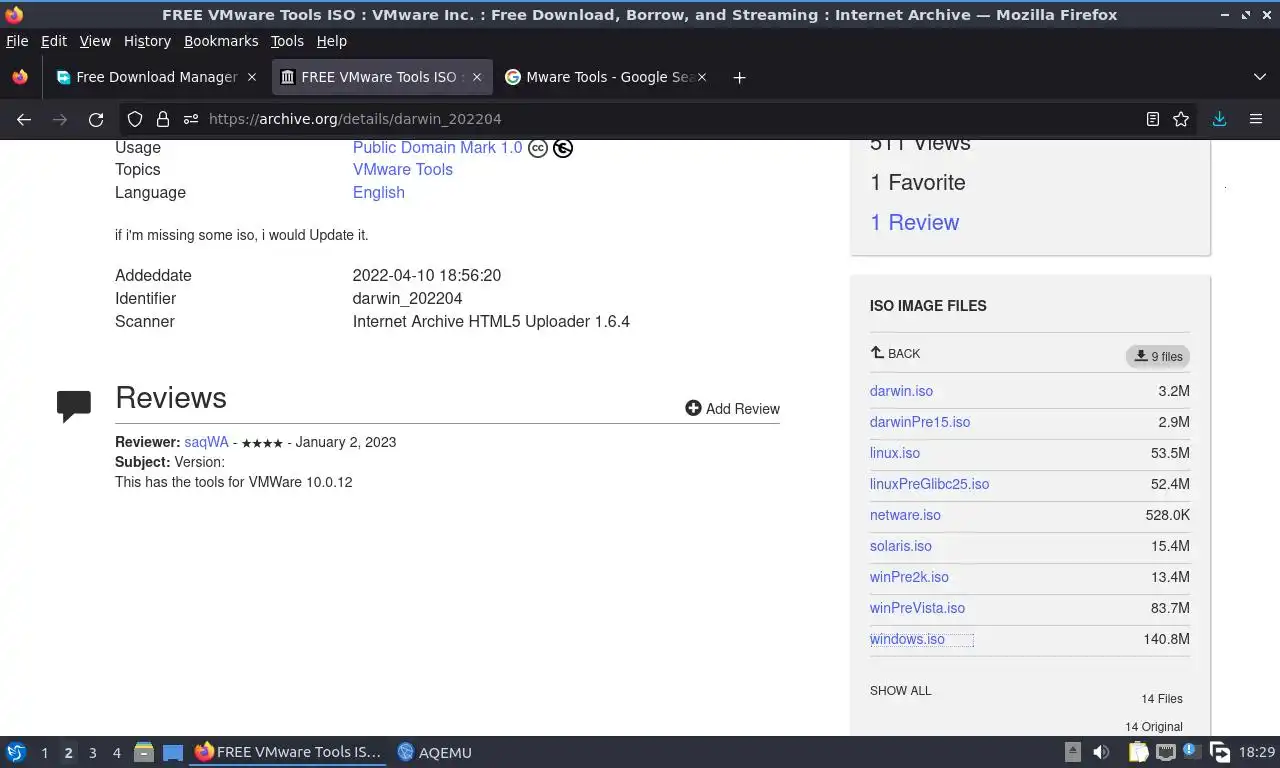Download solaris.iso file

pos(900,546)
